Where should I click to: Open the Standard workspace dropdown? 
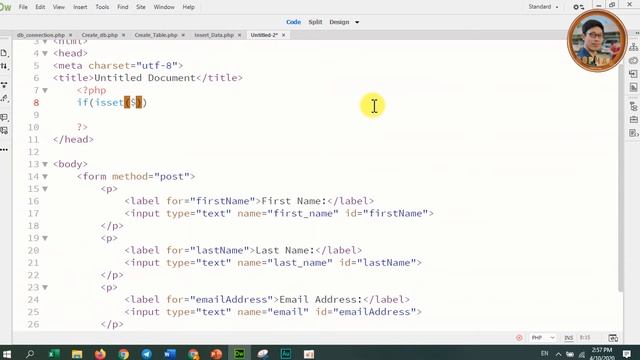(543, 7)
